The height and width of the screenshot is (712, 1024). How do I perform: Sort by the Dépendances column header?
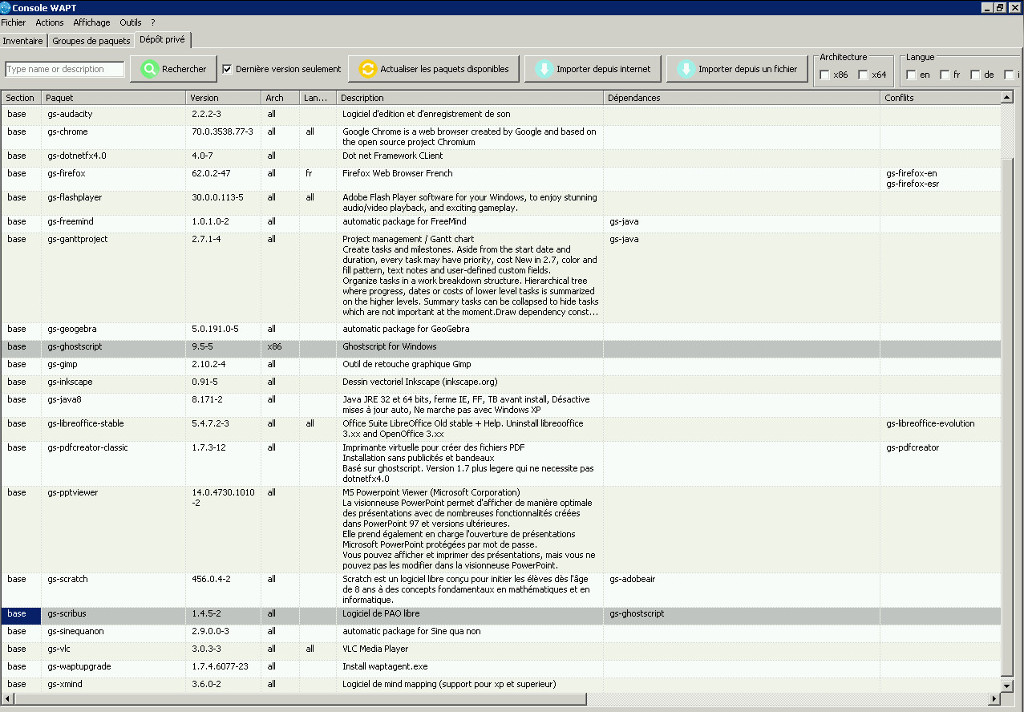coord(742,98)
